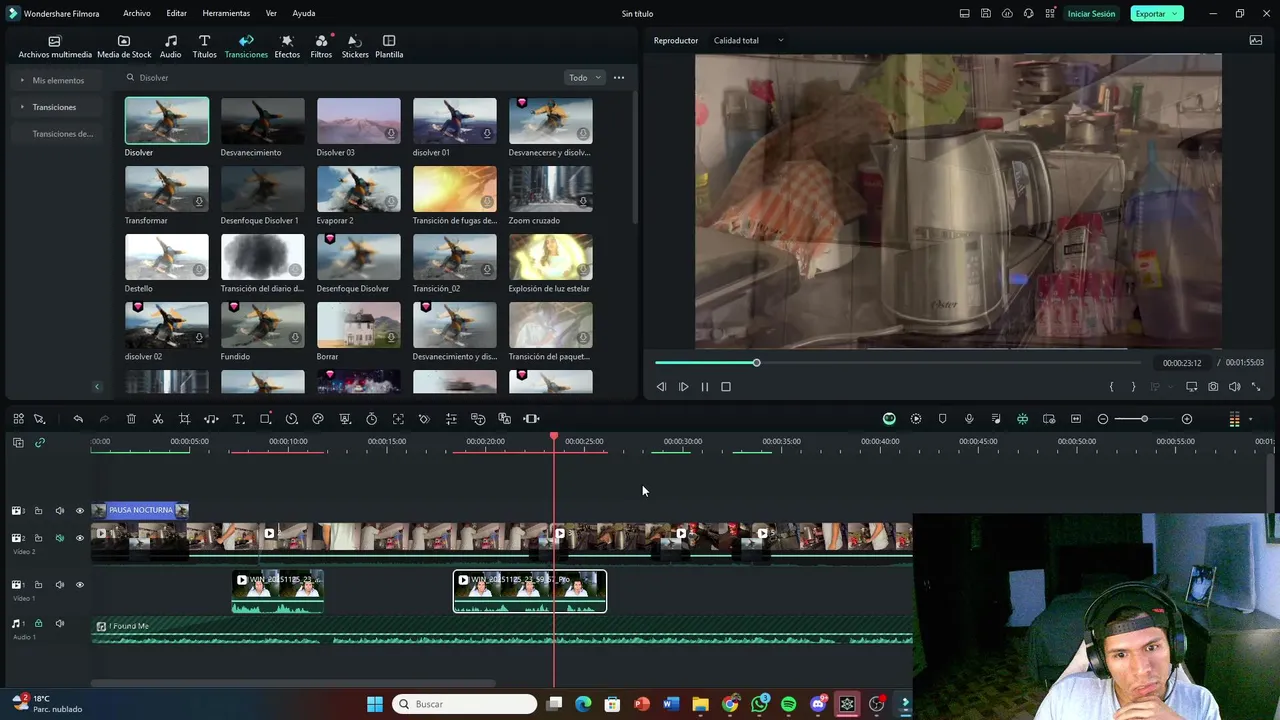Start voiceover recording with microphone icon

coord(969,419)
